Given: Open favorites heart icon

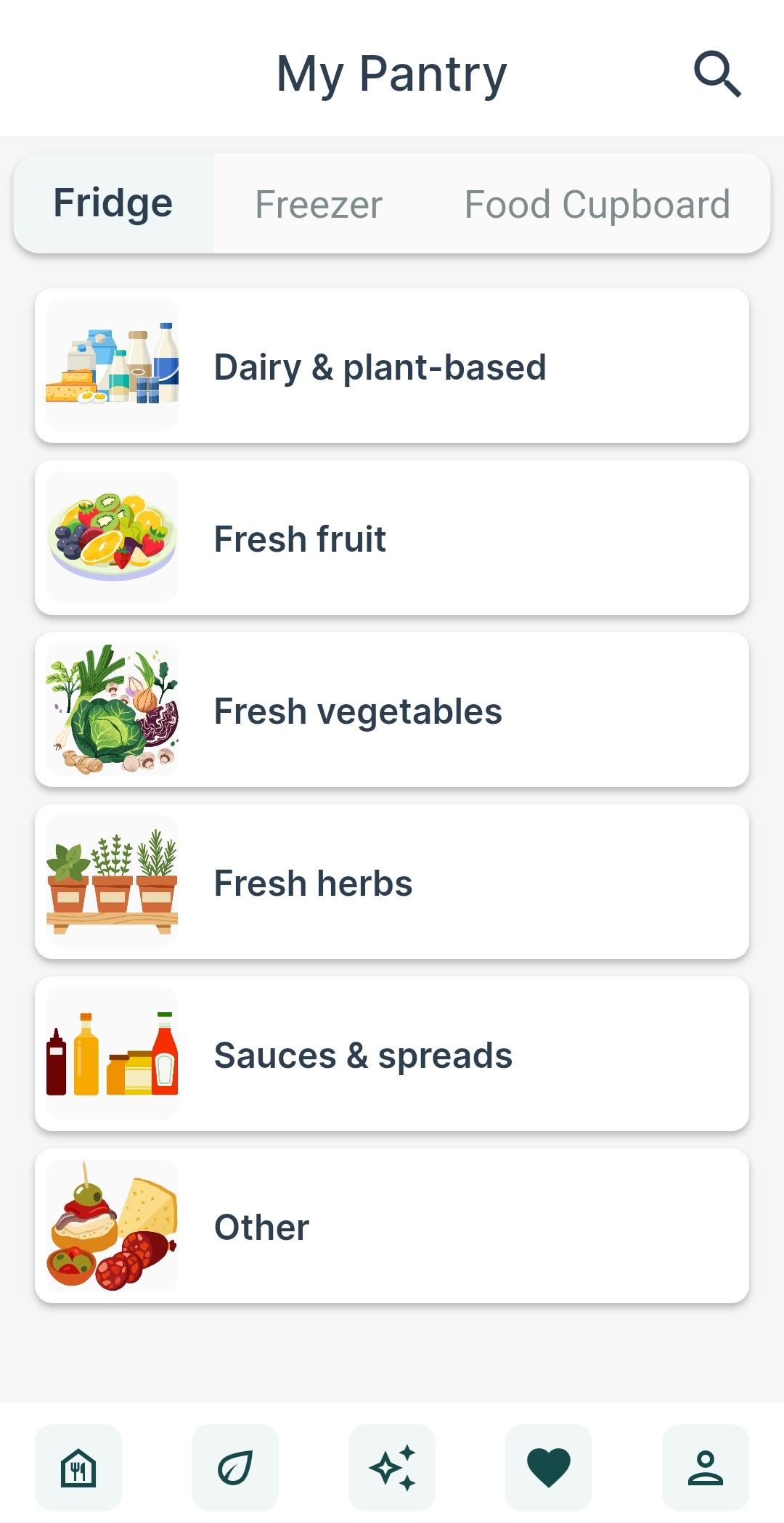Looking at the screenshot, I should click(x=549, y=1467).
